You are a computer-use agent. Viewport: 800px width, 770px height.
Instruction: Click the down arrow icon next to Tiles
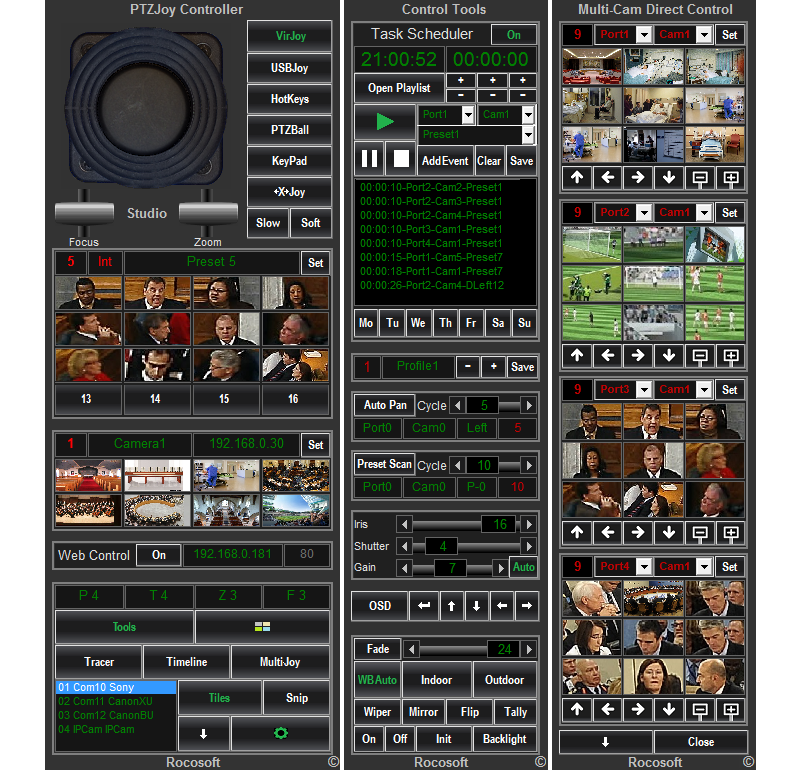205,732
